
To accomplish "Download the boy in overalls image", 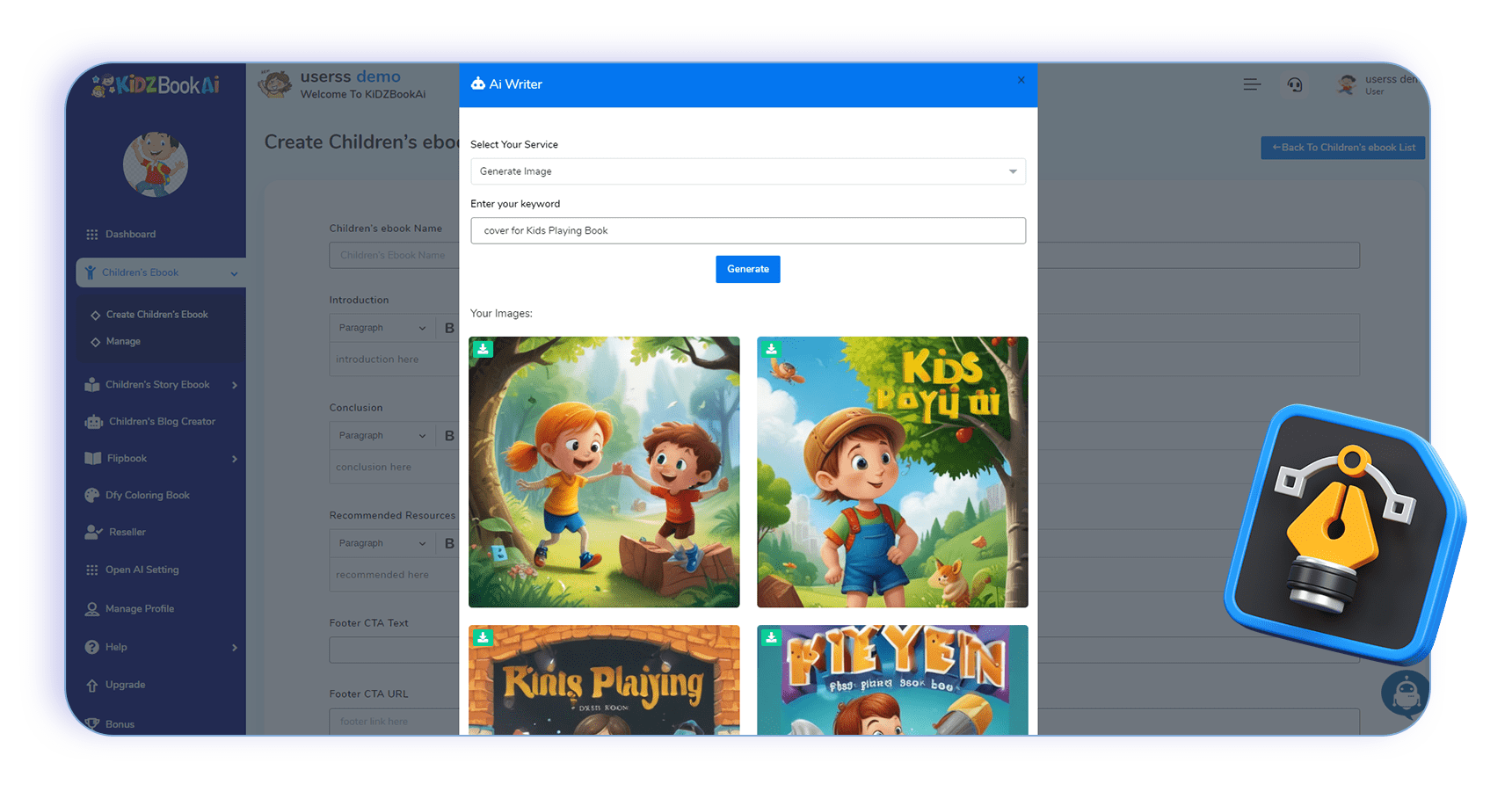I will (x=771, y=349).
